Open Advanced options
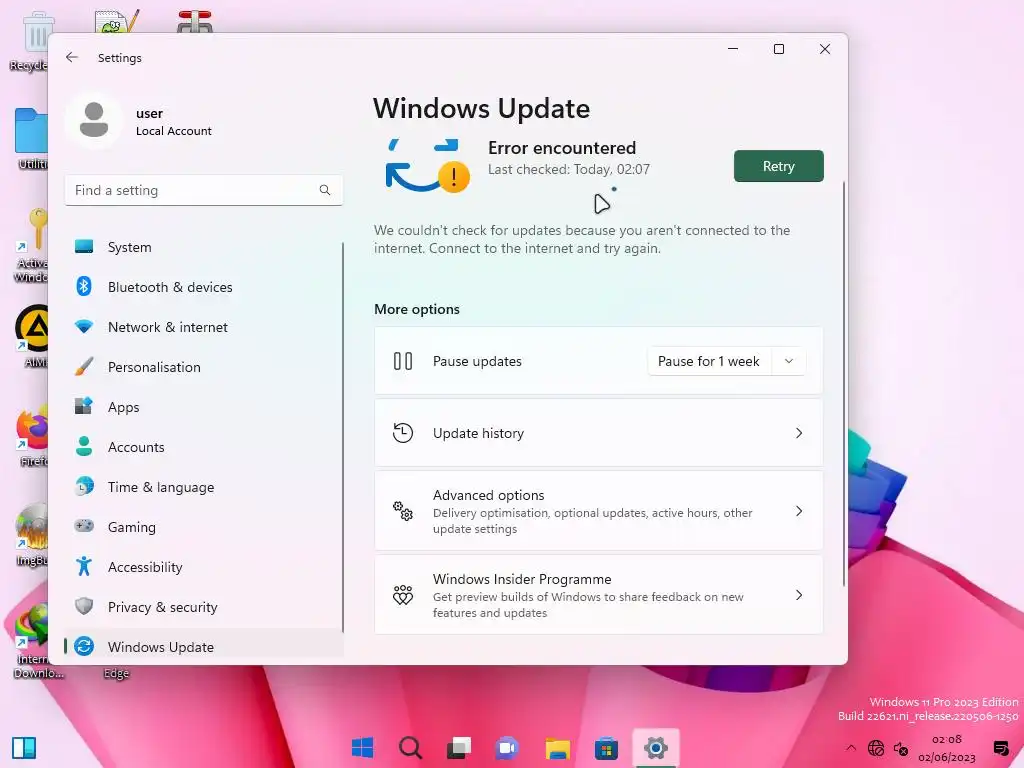 (599, 511)
